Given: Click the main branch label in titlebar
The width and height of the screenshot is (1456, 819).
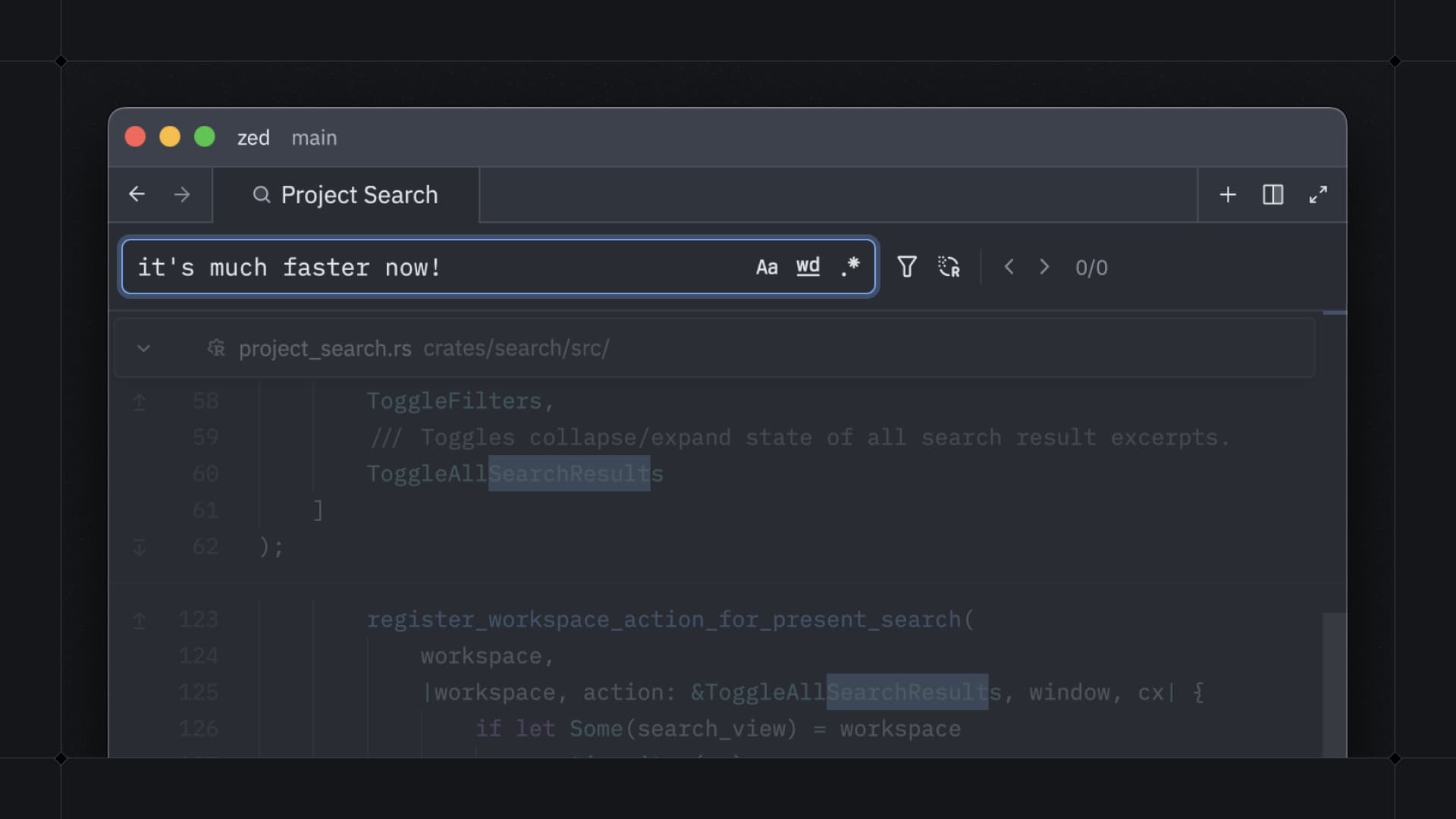Looking at the screenshot, I should (314, 137).
